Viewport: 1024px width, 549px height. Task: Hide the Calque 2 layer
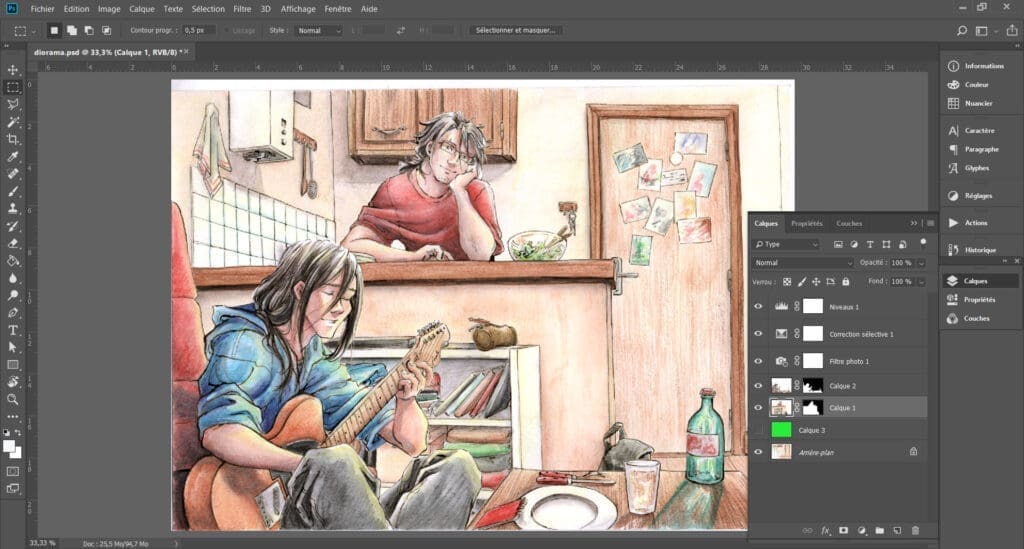click(x=758, y=386)
